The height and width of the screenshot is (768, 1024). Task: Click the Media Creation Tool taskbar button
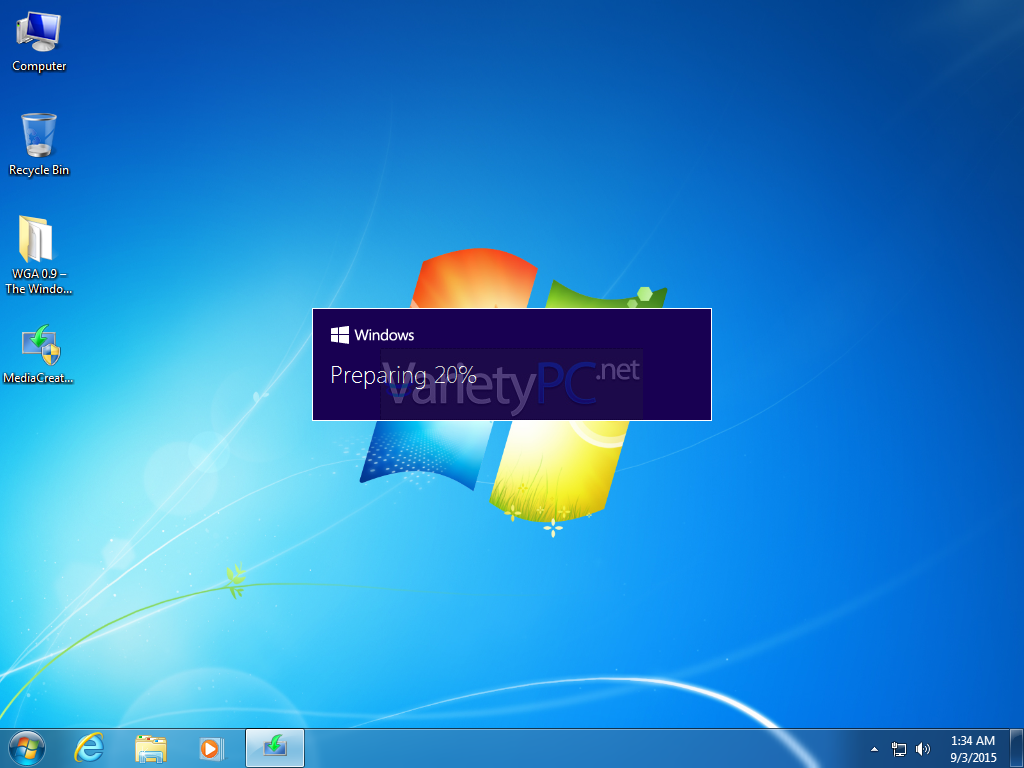pos(275,748)
